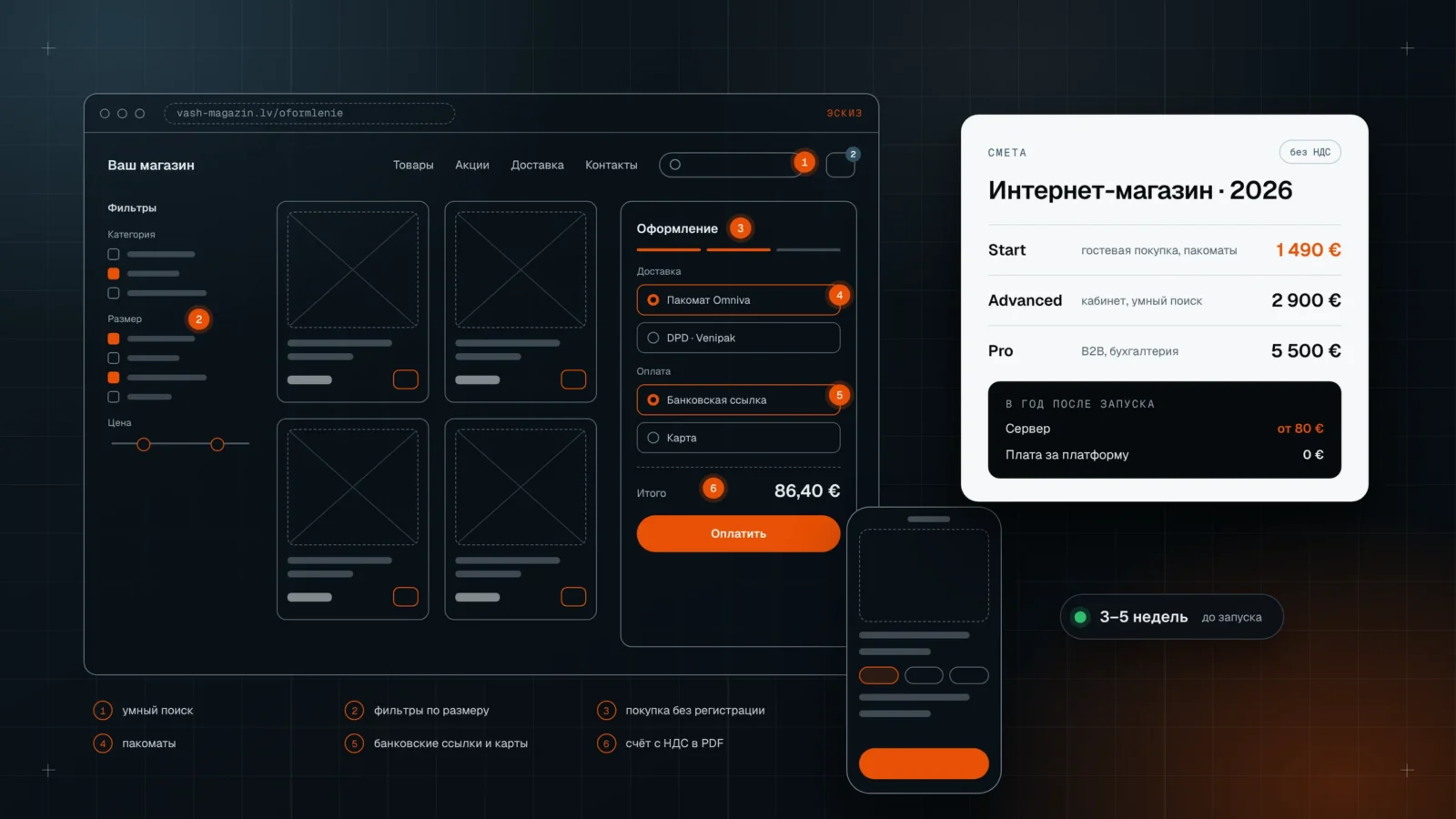Click the search magnifier circle icon
1456x819 pixels.
[x=675, y=165]
